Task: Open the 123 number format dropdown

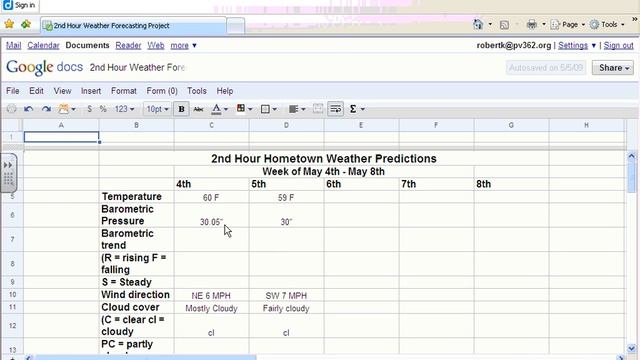Action: pyautogui.click(x=124, y=109)
